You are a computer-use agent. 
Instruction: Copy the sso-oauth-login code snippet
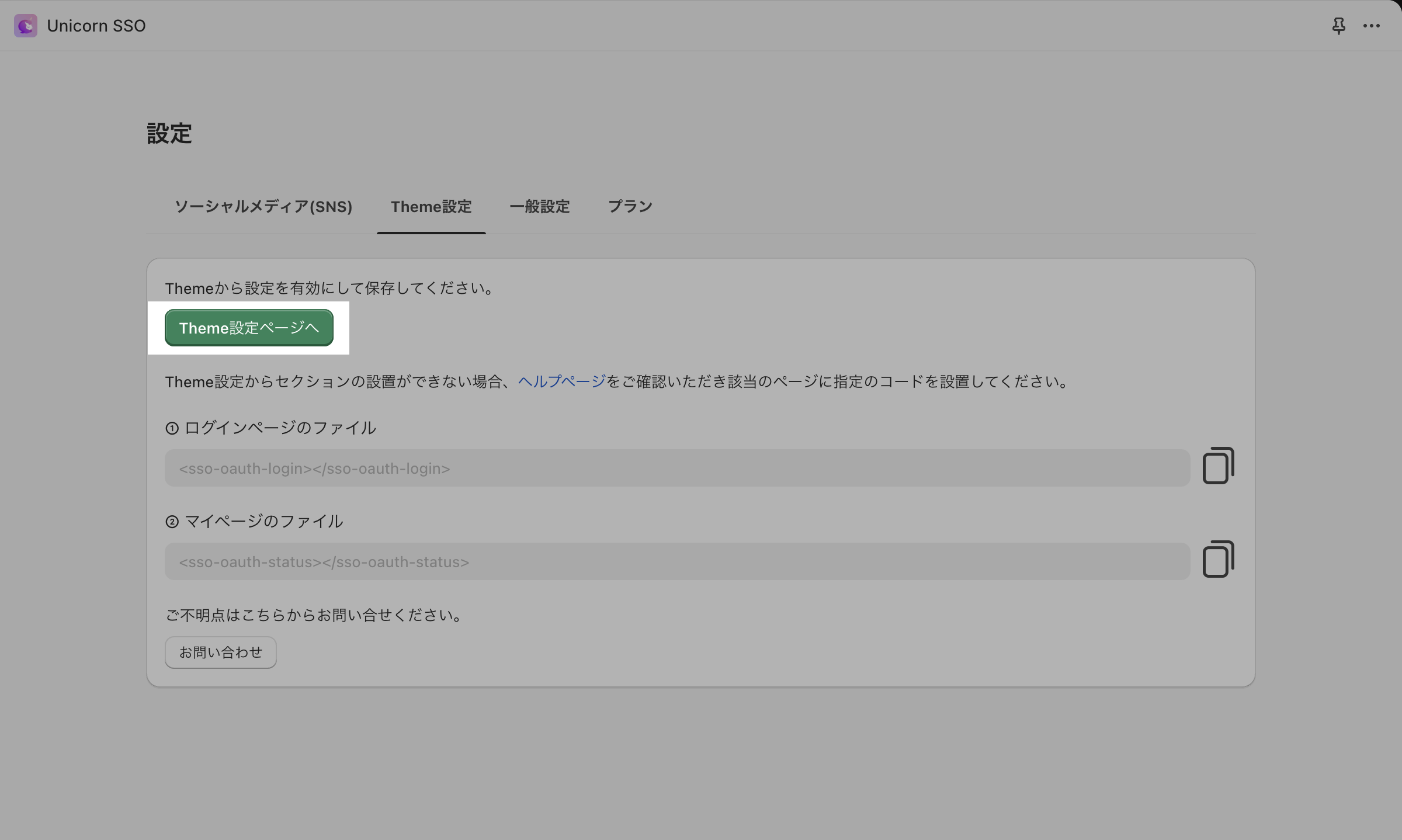[x=1218, y=466]
